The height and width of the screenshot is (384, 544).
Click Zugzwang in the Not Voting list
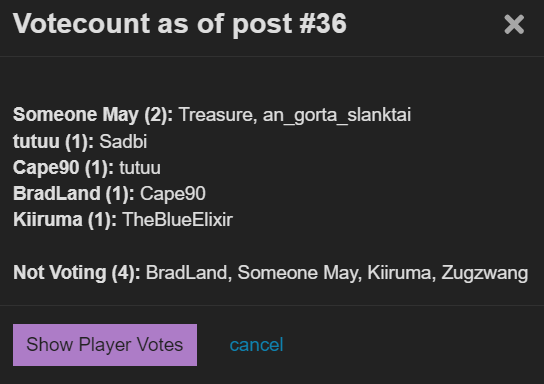[x=485, y=273]
